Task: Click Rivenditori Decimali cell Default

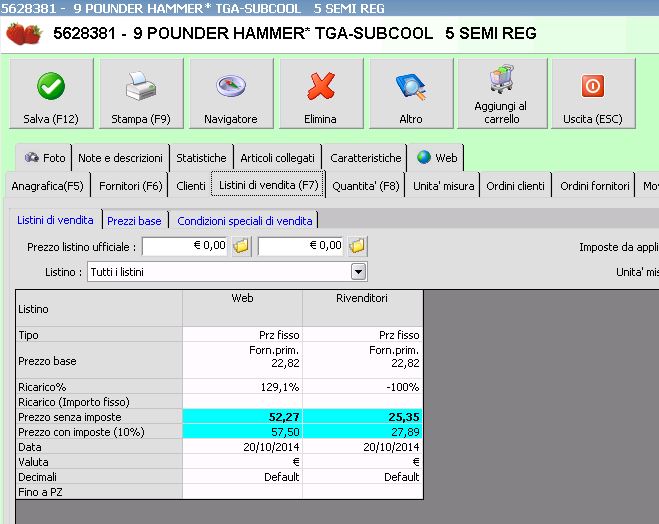Action: coord(362,477)
